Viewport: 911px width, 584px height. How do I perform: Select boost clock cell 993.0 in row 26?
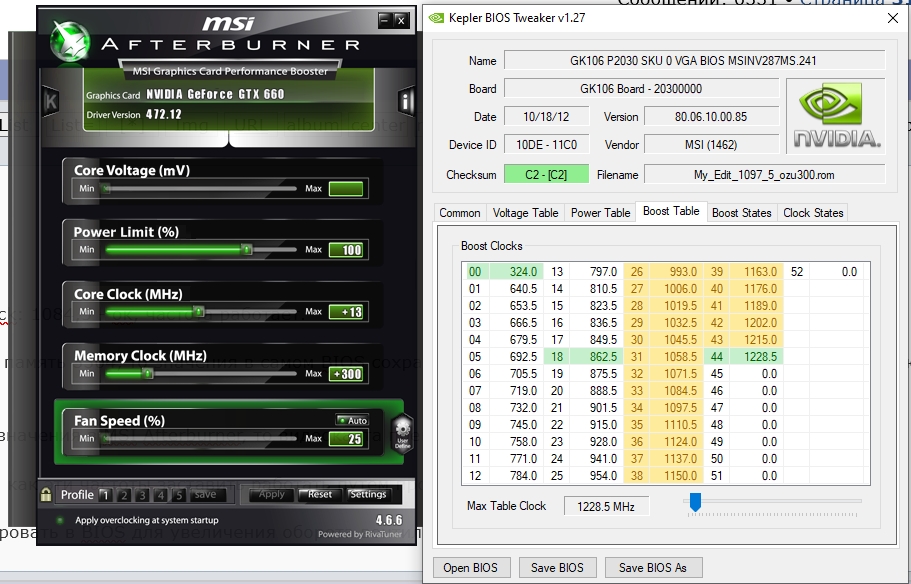676,272
